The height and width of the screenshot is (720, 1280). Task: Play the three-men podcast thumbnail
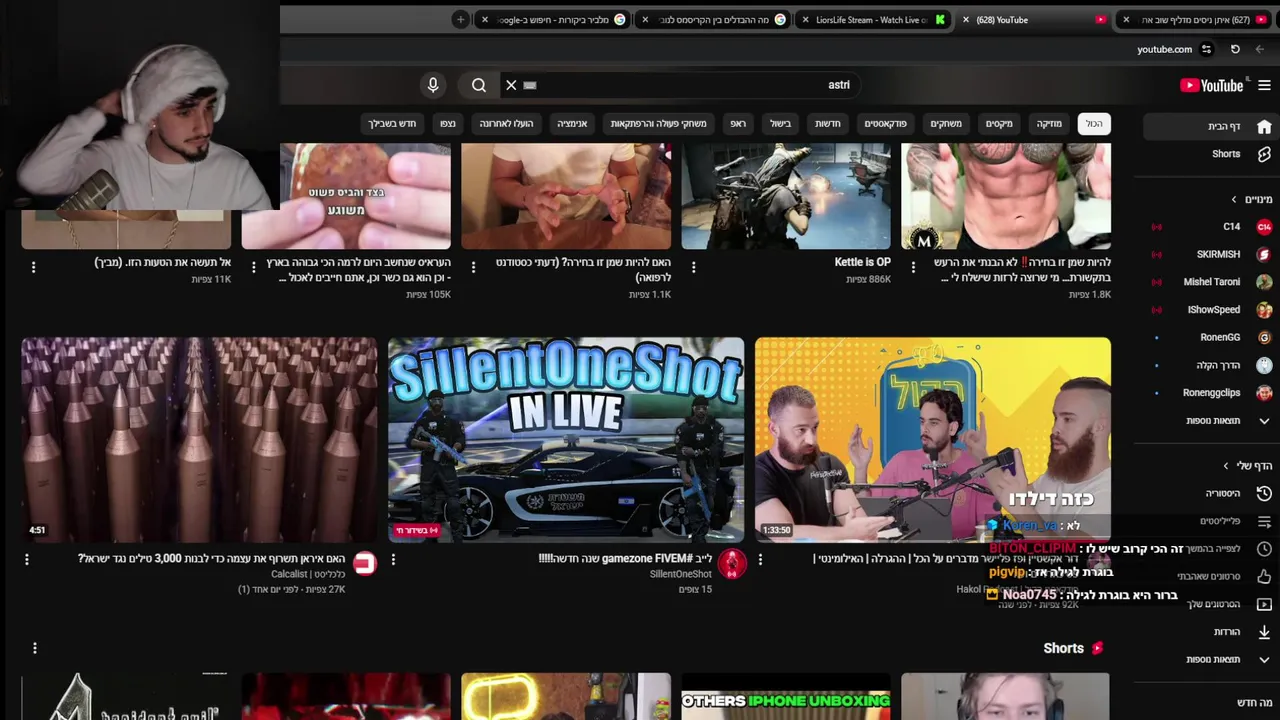click(932, 440)
